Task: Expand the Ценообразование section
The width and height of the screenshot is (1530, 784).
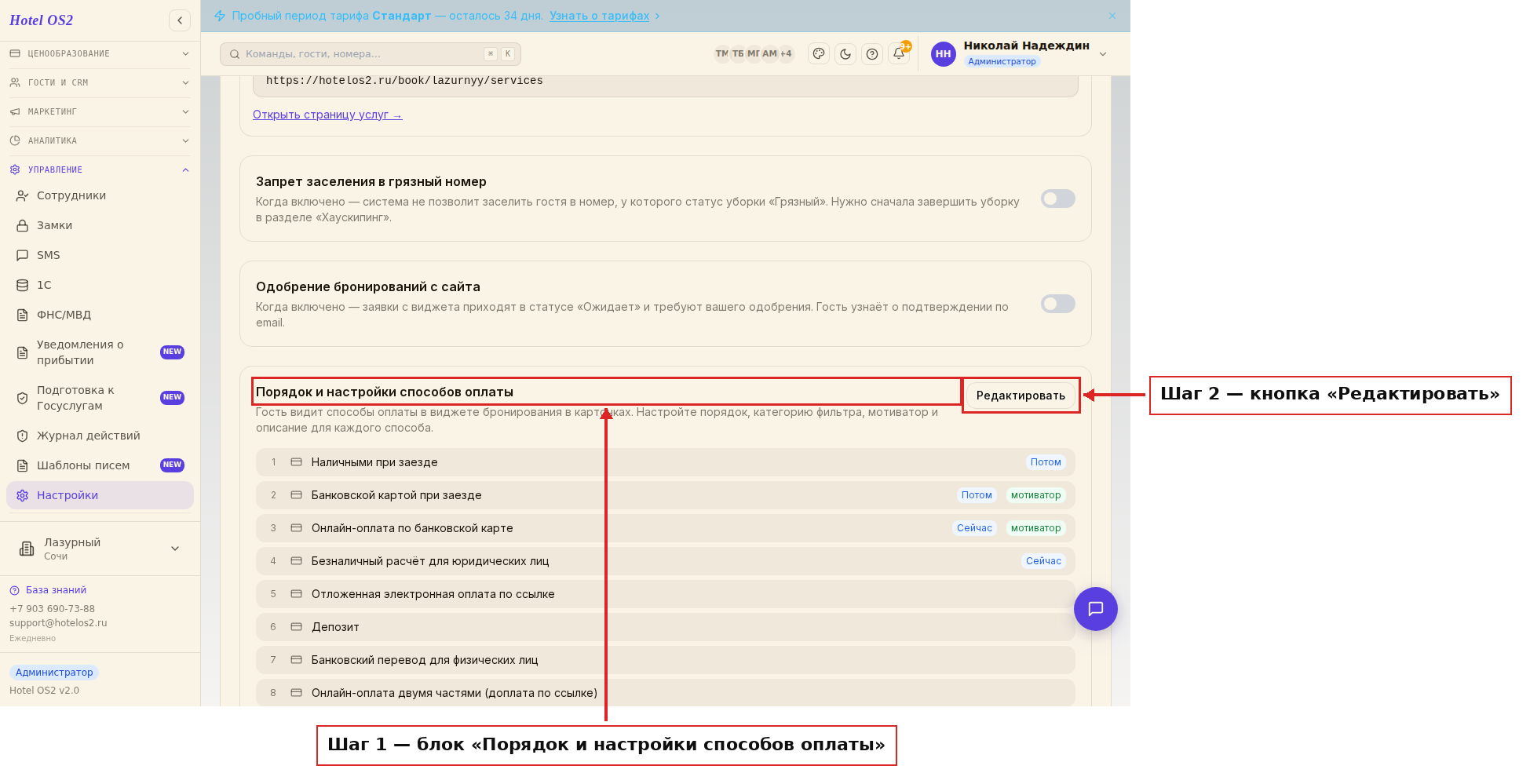Action: point(100,54)
